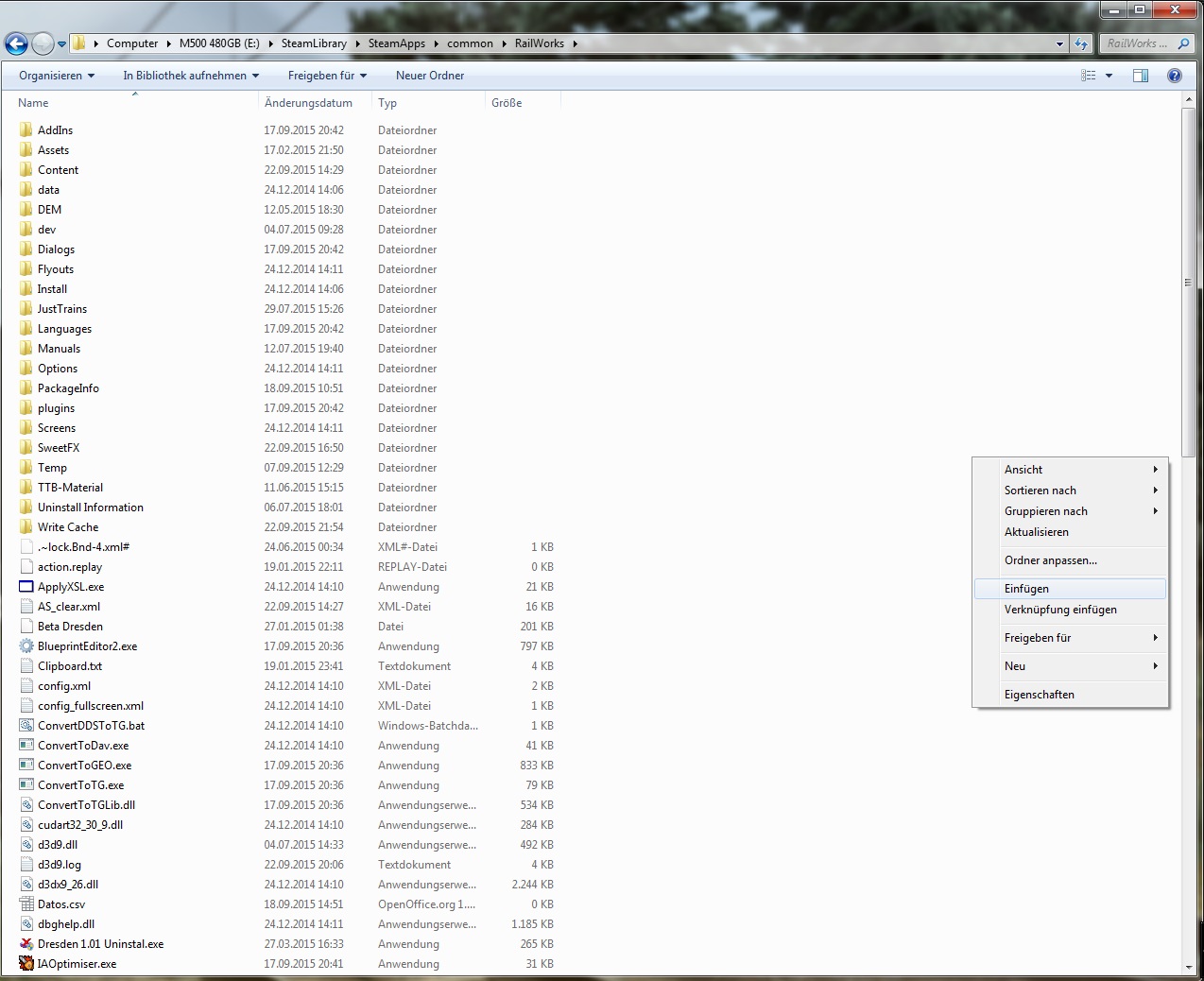Viewport: 1204px width, 981px height.
Task: Select the Beta Dresden file
Action: point(70,627)
